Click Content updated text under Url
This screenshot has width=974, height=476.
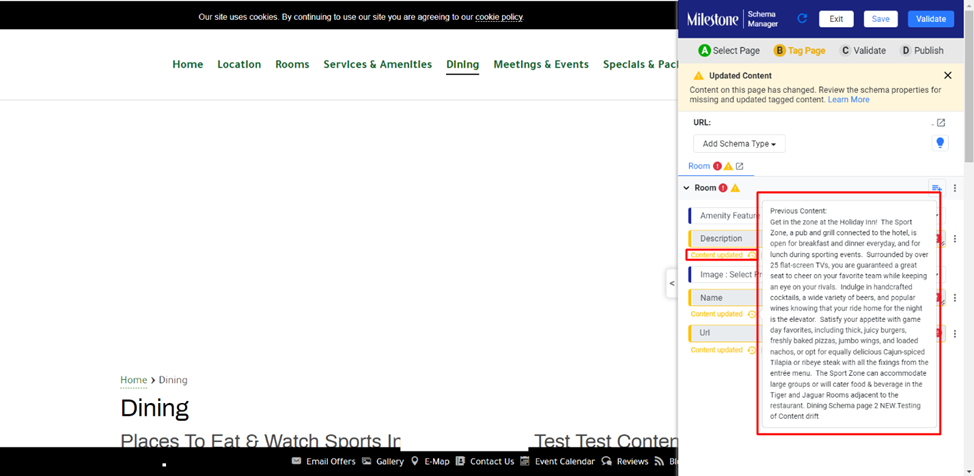(x=716, y=350)
